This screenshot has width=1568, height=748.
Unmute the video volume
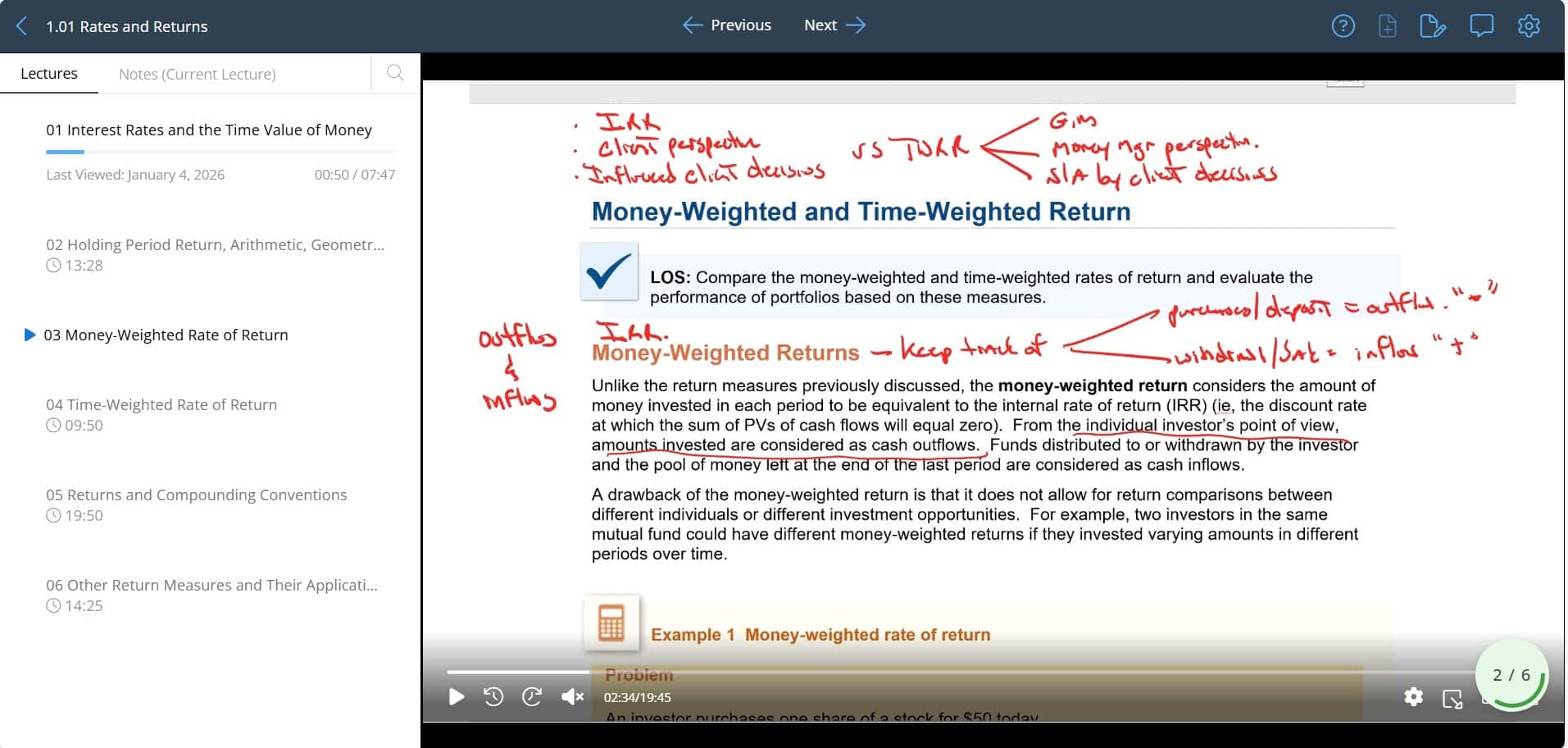(572, 697)
